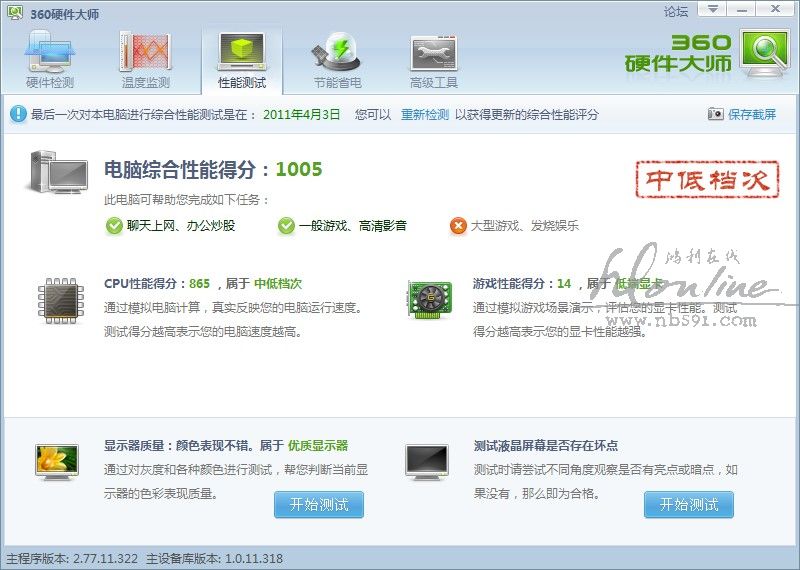Switch to the 硬件检测 tab label
The width and height of the screenshot is (800, 570).
[x=50, y=83]
